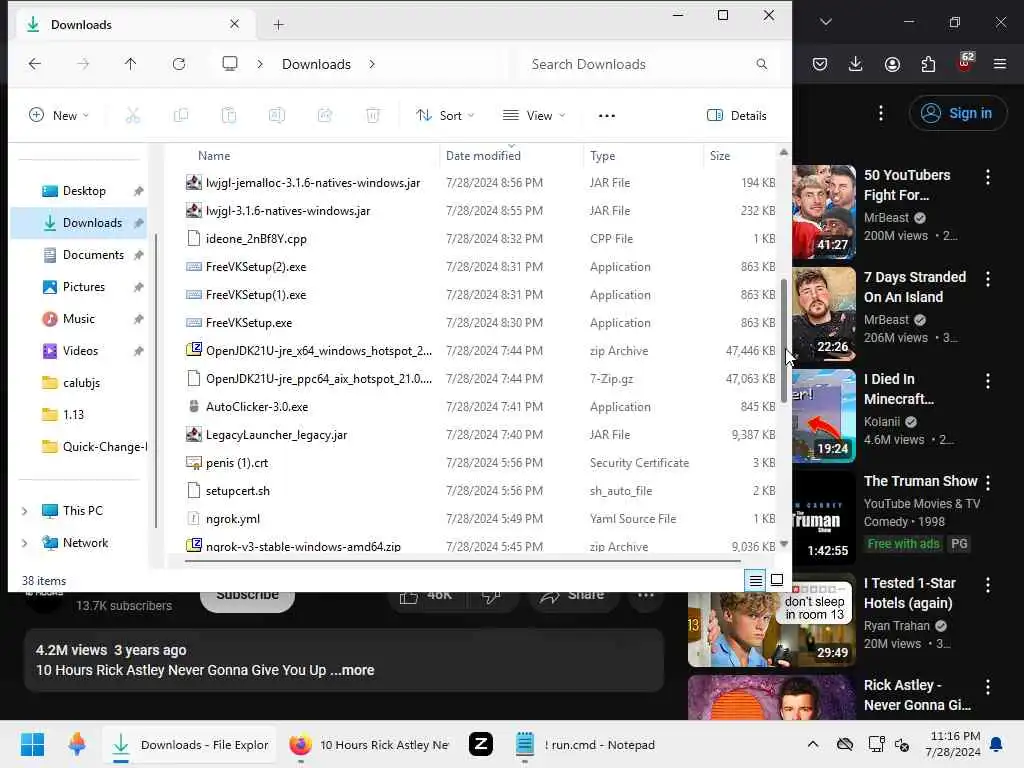Sort by Date modified column header
This screenshot has width=1024, height=768.
483,156
